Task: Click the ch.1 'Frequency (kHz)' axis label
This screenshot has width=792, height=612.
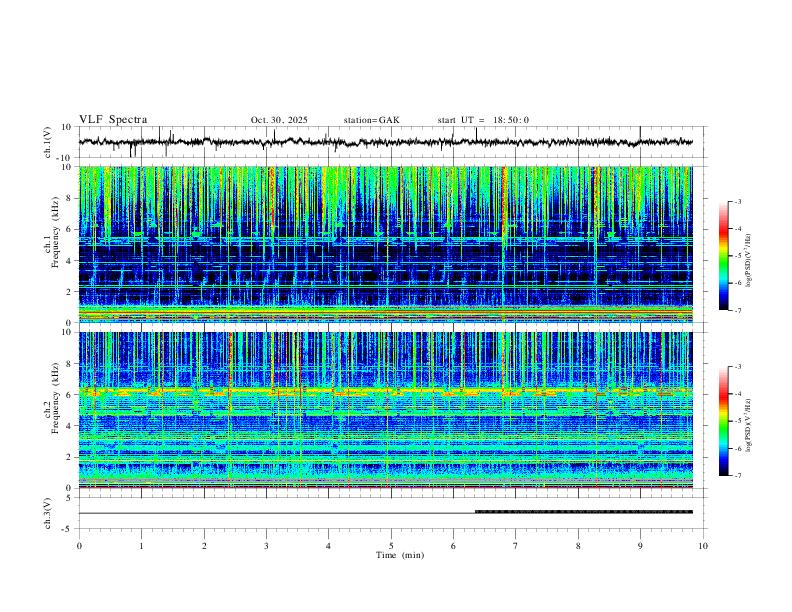Action: [55, 233]
